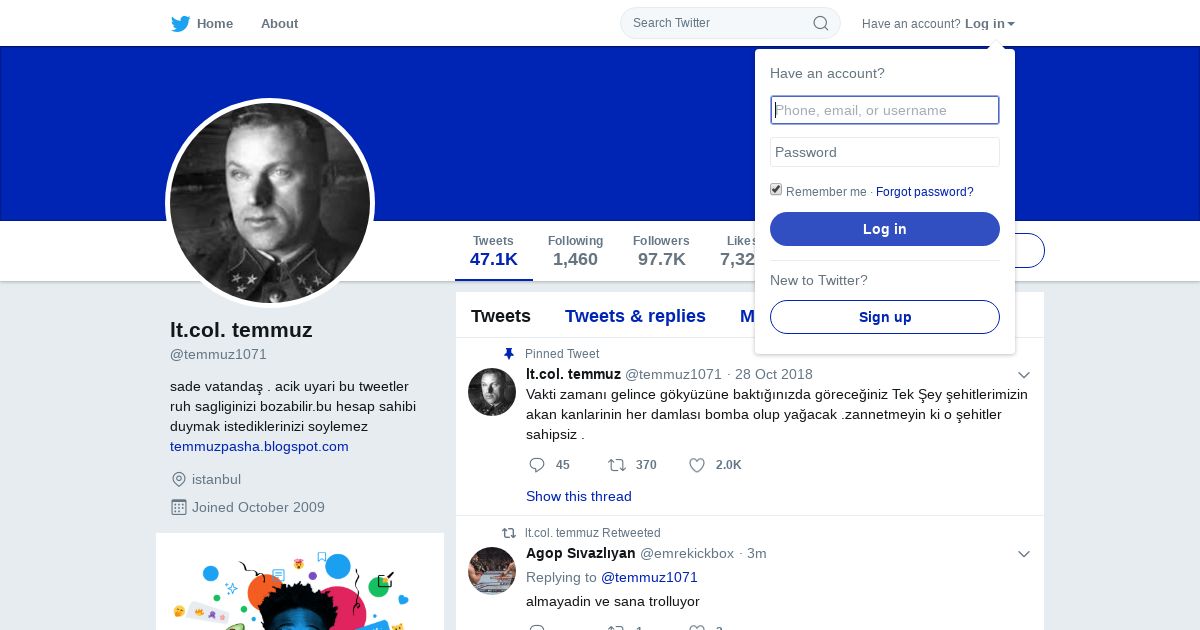
Task: Click the Forgot password link
Action: click(924, 192)
